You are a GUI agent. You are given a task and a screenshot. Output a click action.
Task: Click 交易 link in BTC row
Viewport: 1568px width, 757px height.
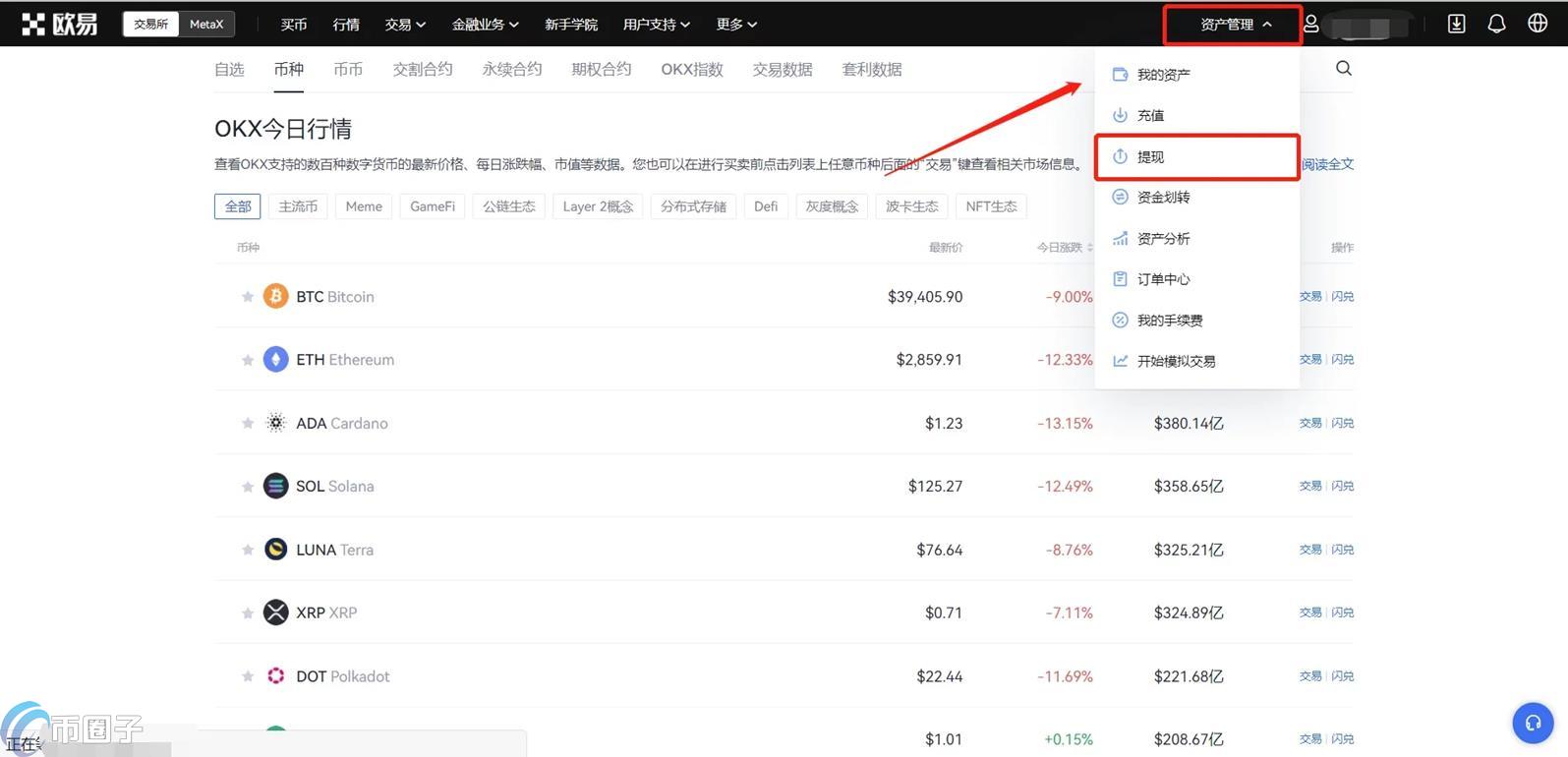[x=1310, y=296]
